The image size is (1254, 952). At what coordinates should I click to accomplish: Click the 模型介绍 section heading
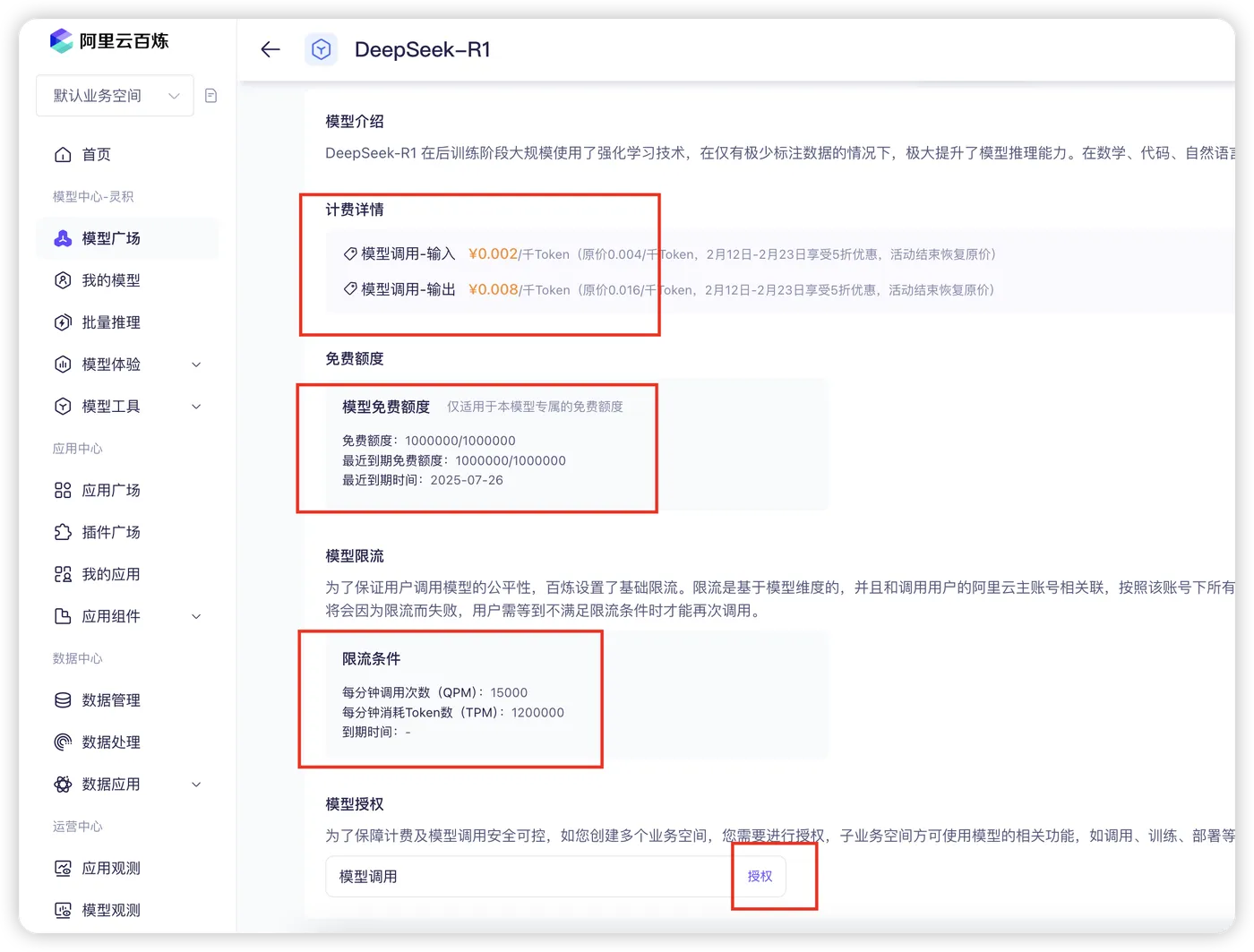coord(355,121)
